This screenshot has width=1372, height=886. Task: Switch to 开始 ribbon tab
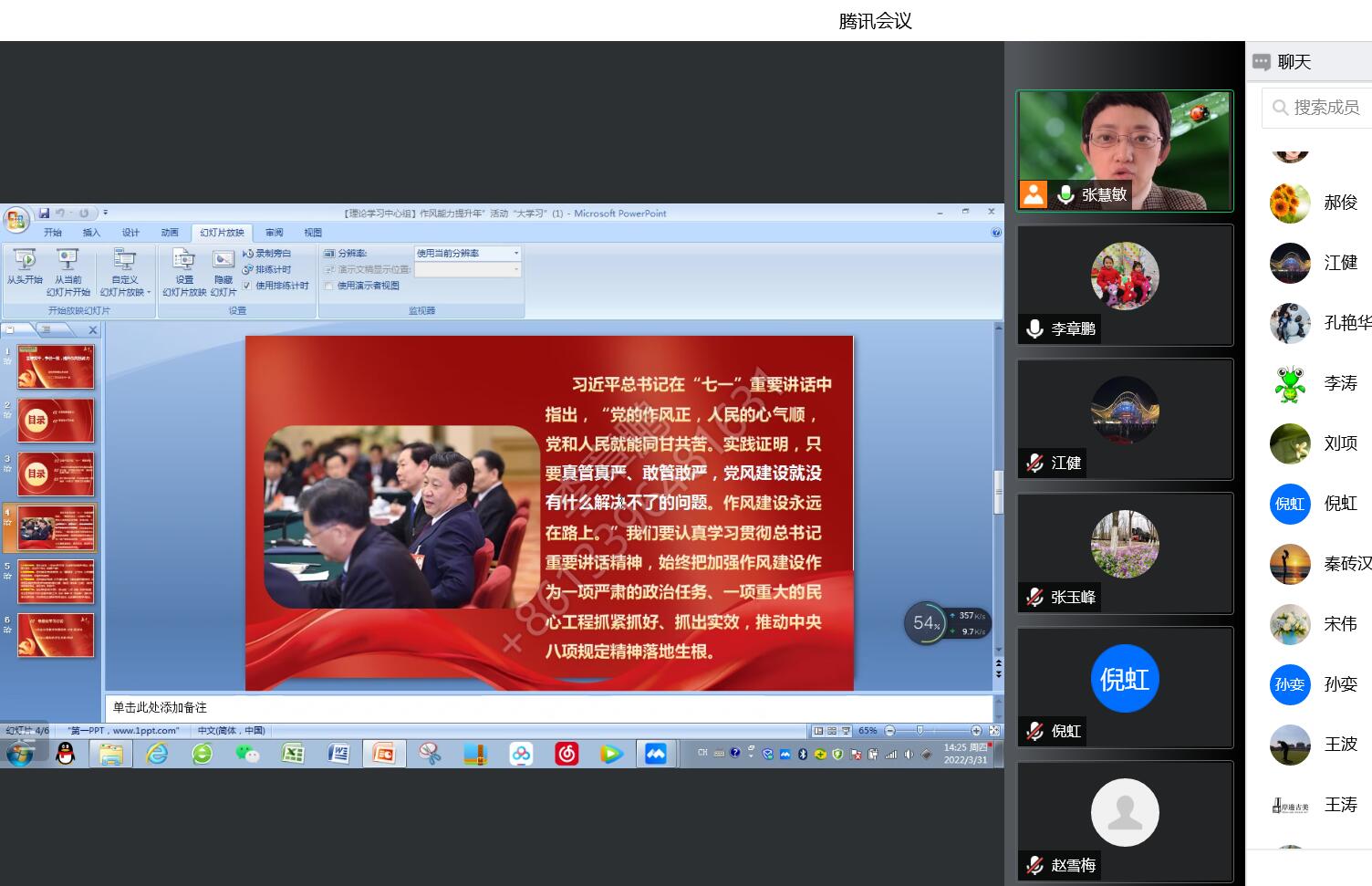53,233
